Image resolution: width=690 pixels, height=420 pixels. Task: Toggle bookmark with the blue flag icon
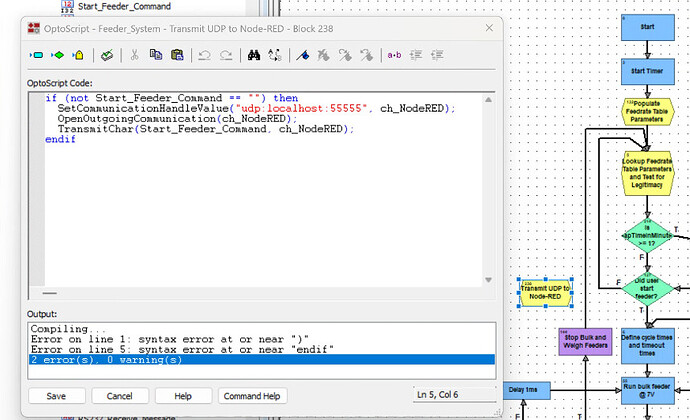click(302, 55)
